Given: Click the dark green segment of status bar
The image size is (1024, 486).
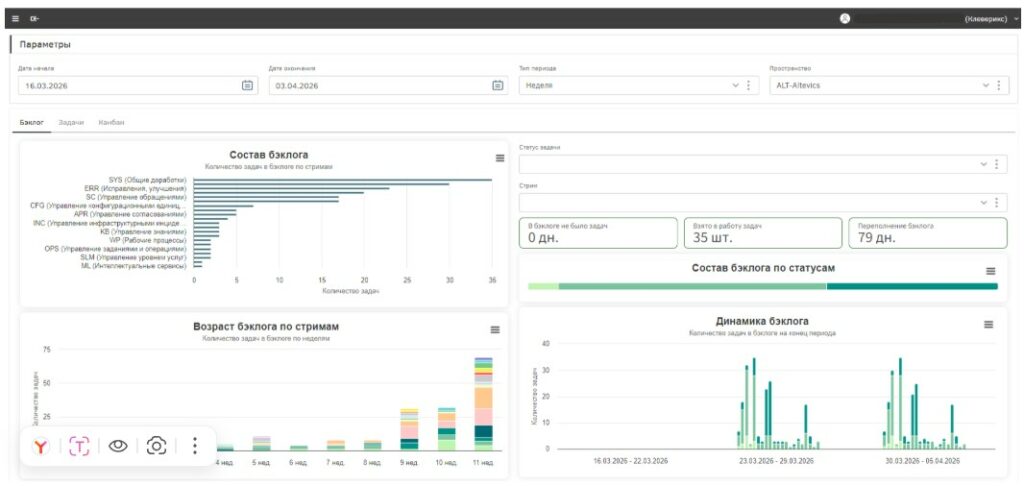Looking at the screenshot, I should pos(912,286).
